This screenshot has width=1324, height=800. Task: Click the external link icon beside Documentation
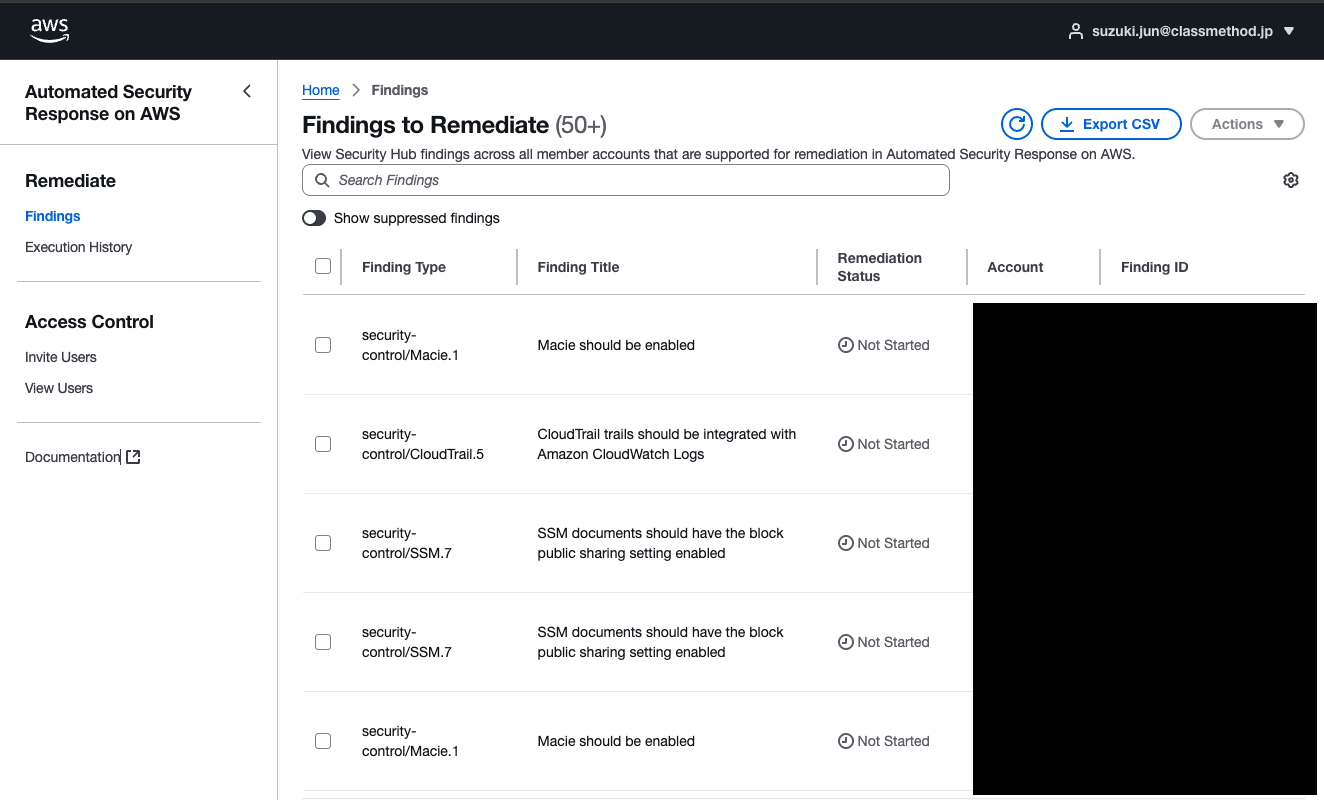click(133, 457)
